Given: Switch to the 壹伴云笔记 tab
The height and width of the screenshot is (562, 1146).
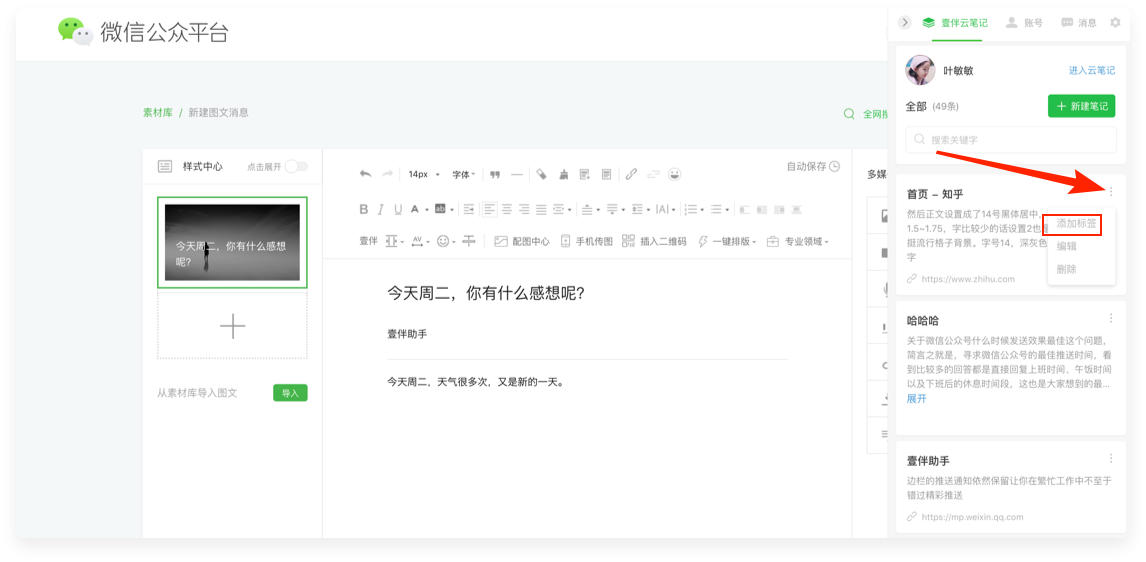Looking at the screenshot, I should pyautogui.click(x=955, y=23).
